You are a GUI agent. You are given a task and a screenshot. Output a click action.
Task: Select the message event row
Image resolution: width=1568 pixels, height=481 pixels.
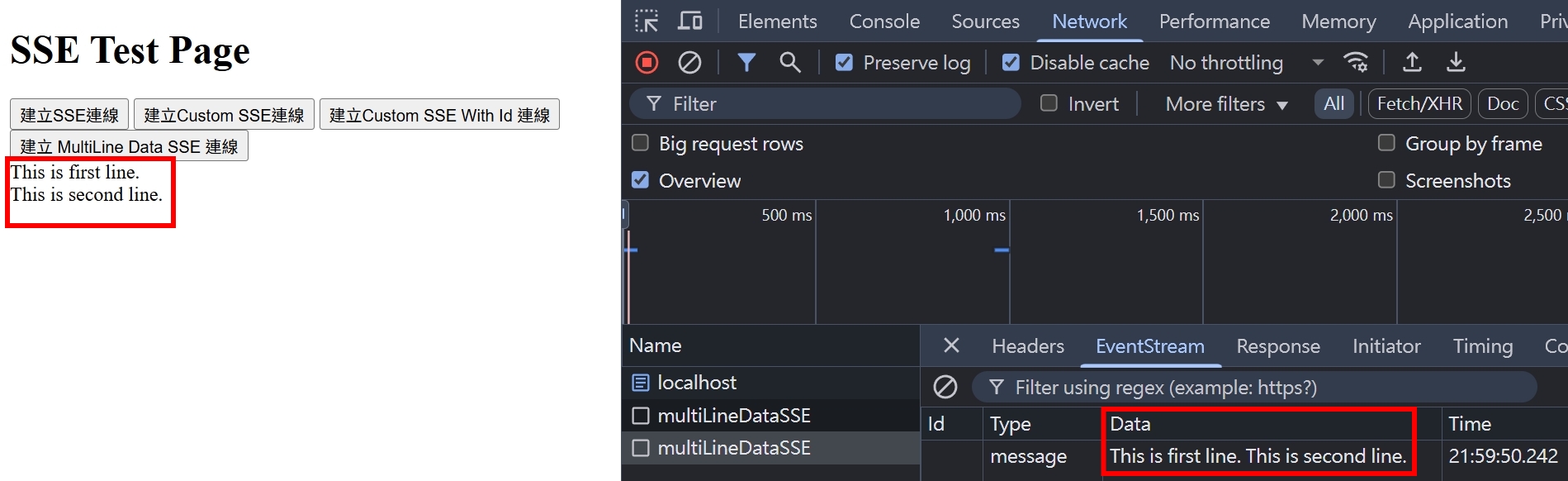1244,456
